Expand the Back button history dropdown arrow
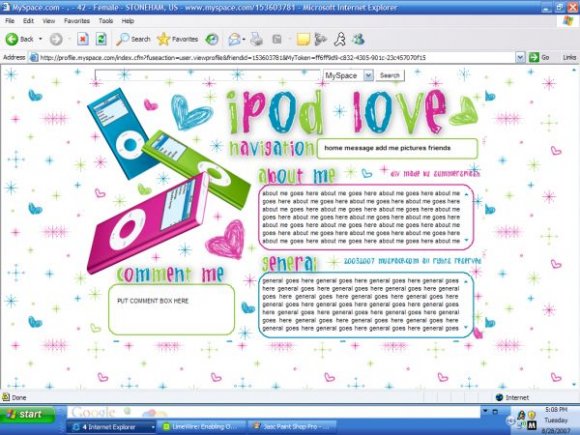Image resolution: width=580 pixels, height=435 pixels. pos(40,39)
